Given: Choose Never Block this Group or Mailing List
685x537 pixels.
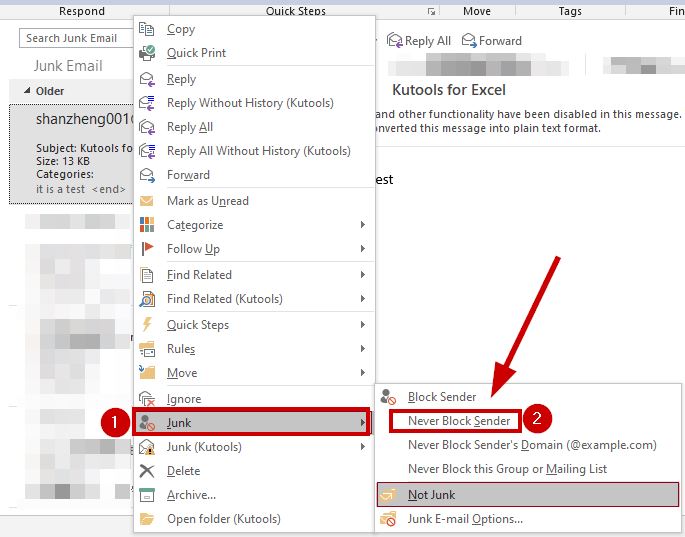Looking at the screenshot, I should pos(528,469).
